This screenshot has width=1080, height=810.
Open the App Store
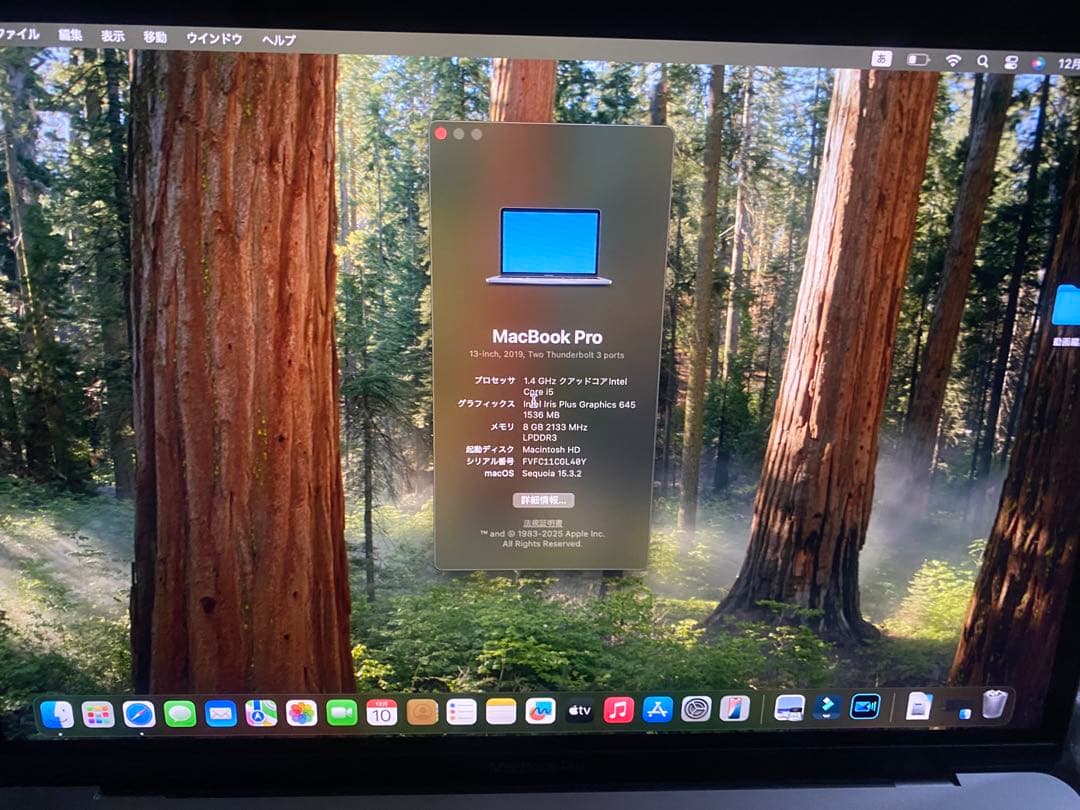[658, 712]
